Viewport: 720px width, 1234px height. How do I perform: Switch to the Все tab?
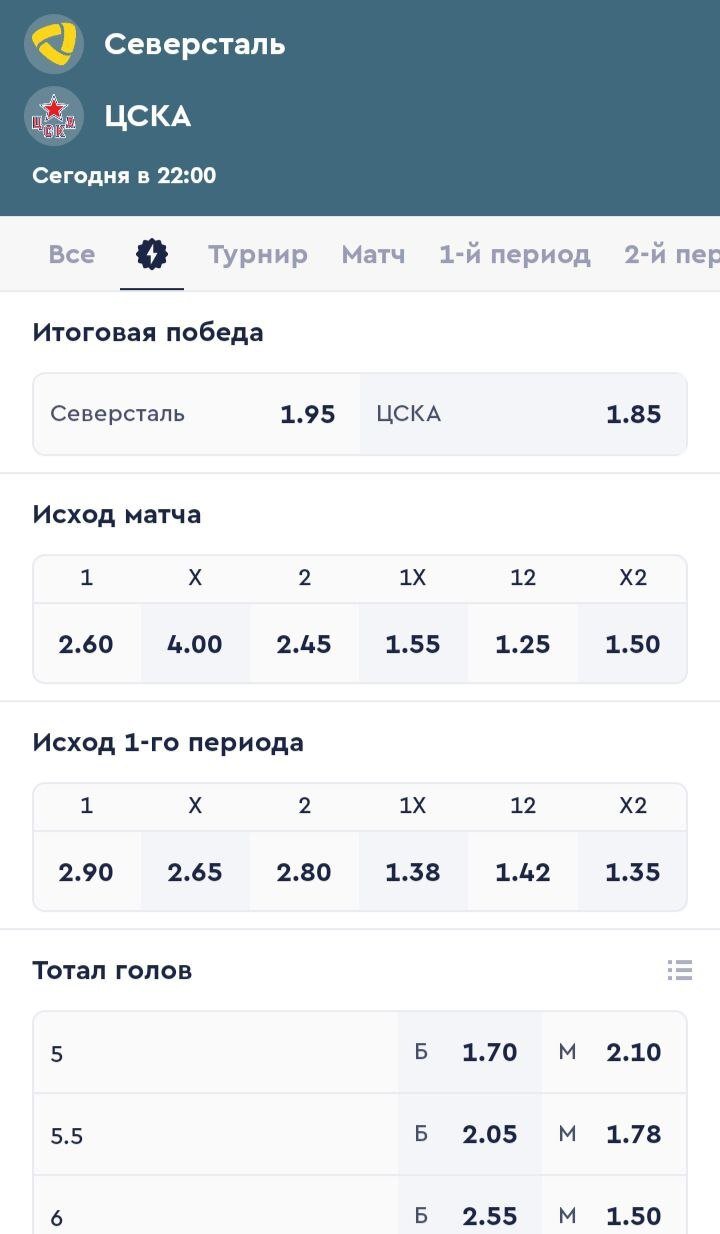72,255
